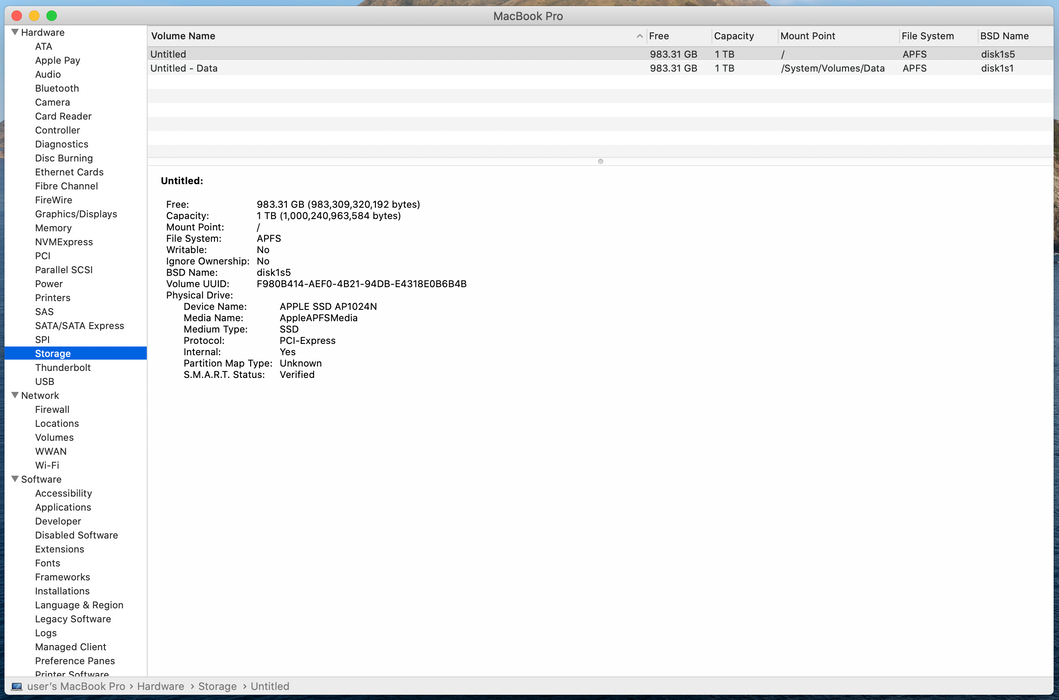Select Language & Region item
Image resolution: width=1059 pixels, height=700 pixels.
(x=79, y=605)
